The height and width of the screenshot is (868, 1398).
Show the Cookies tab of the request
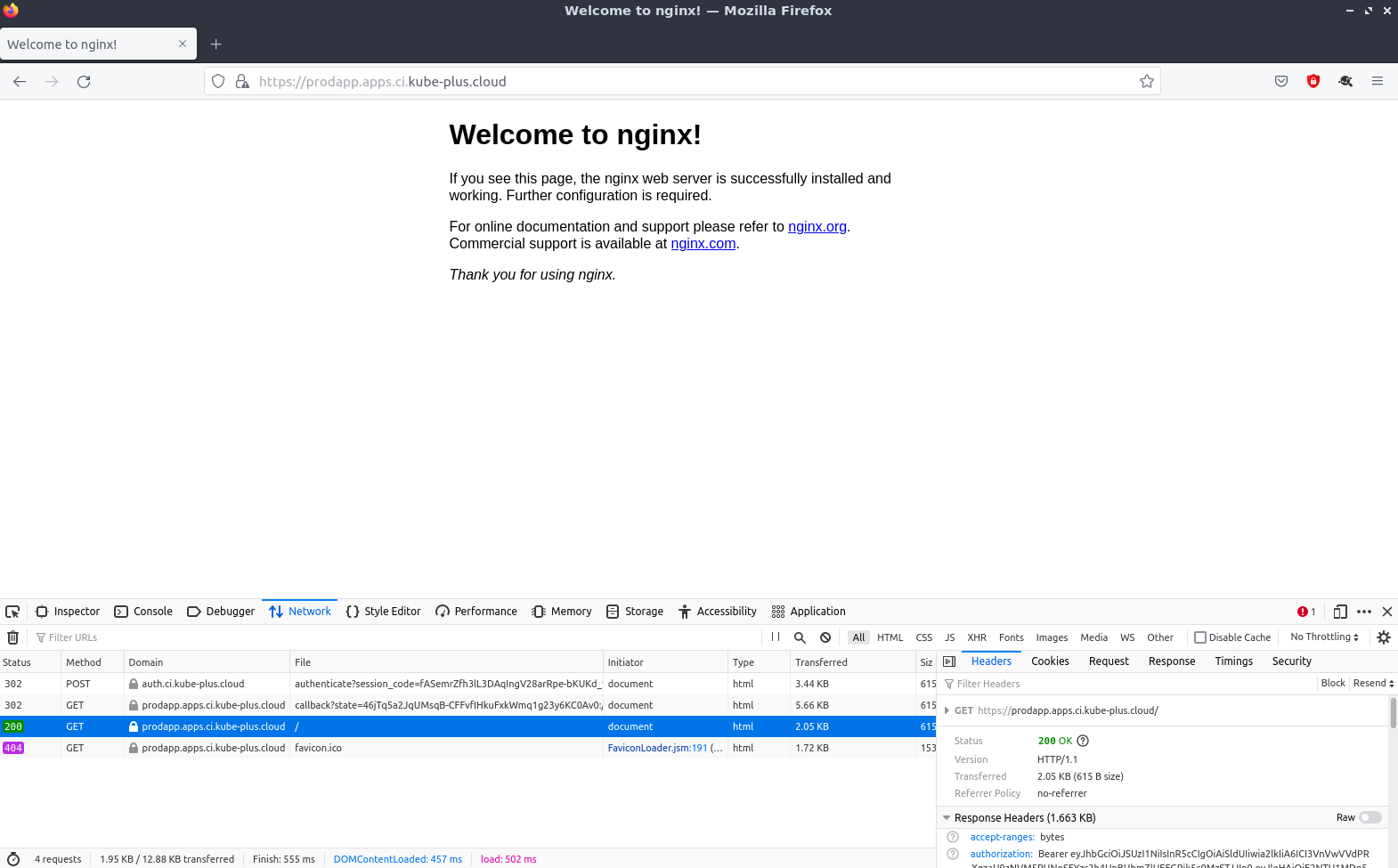(1050, 661)
